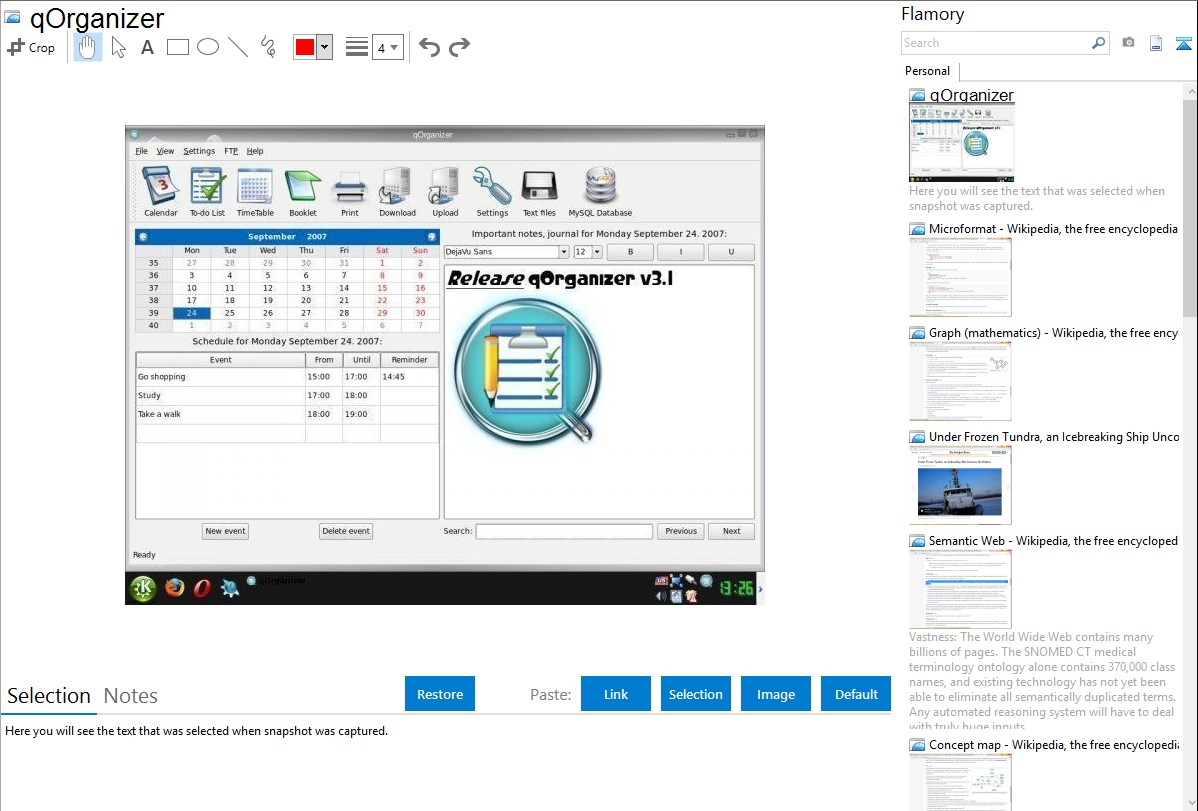The image size is (1198, 811).
Task: Select the straight line tool
Action: pos(238,47)
